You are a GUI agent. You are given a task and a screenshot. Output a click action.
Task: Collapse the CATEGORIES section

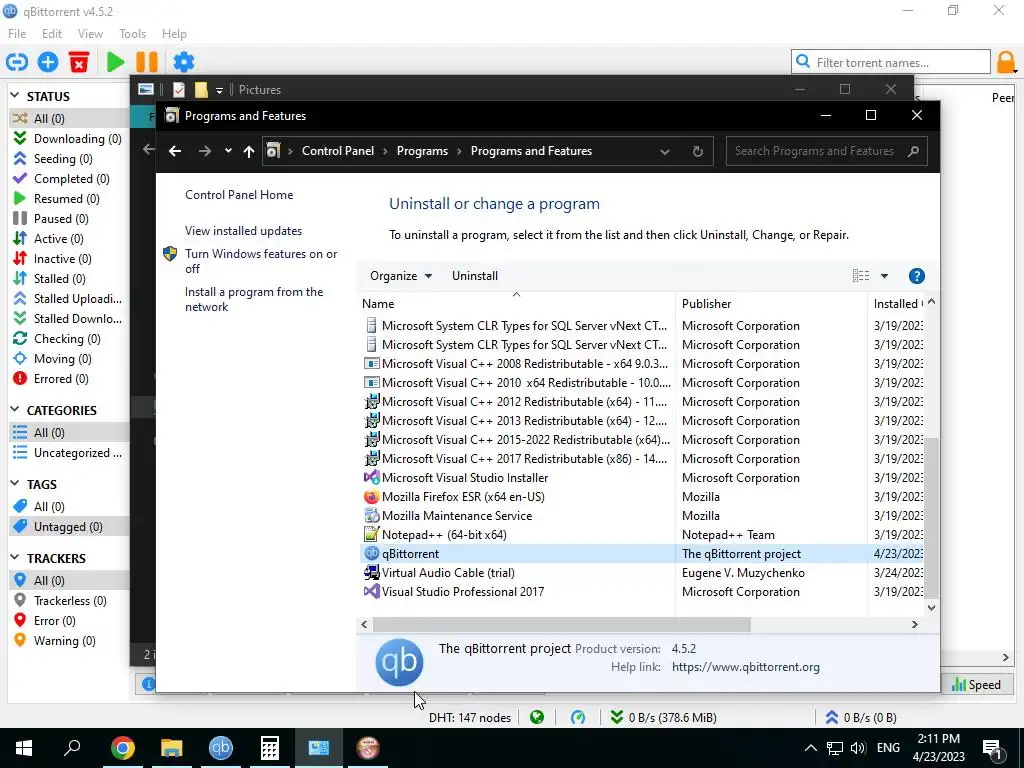[x=14, y=410]
